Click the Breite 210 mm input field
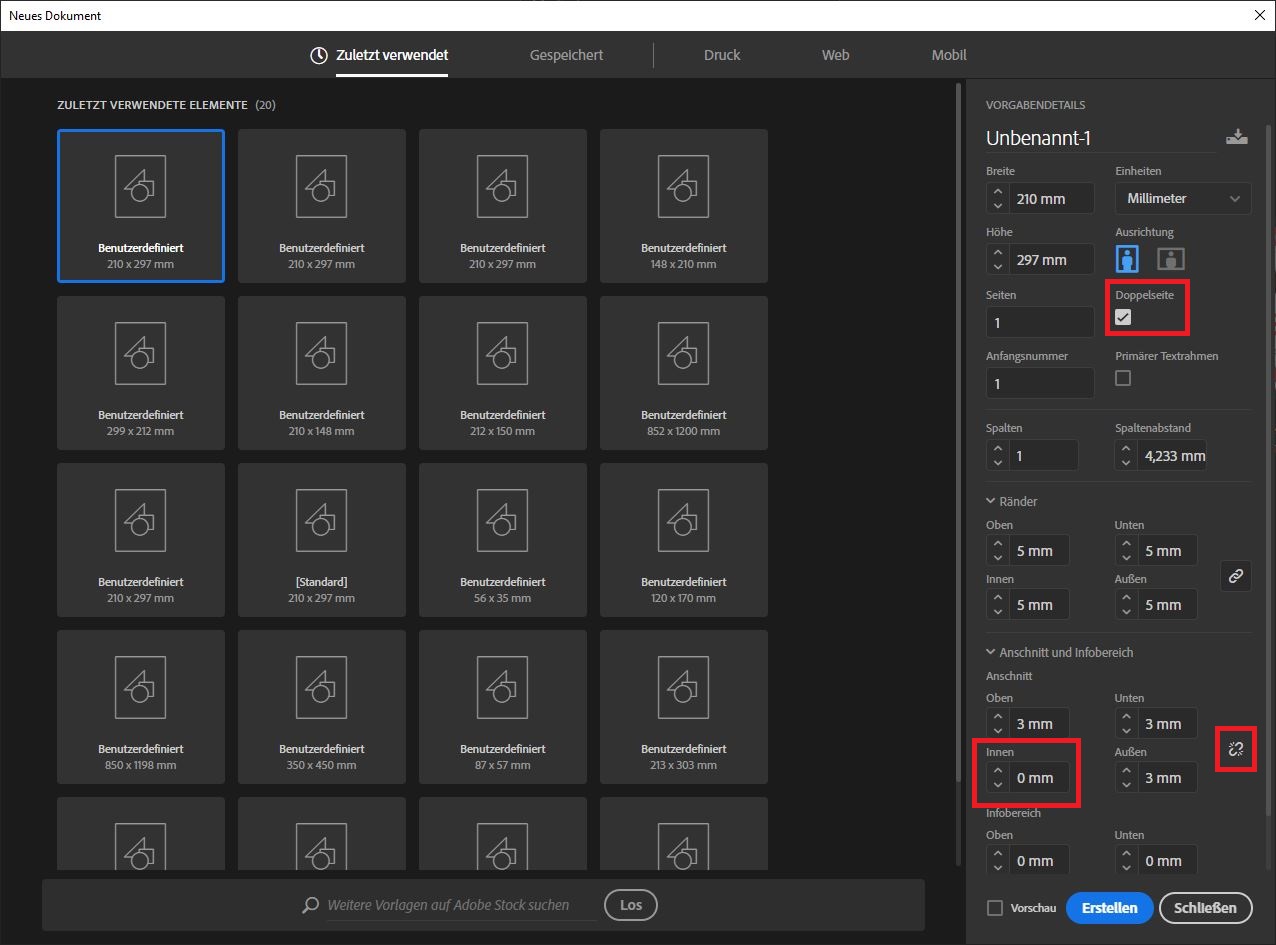 point(1050,199)
